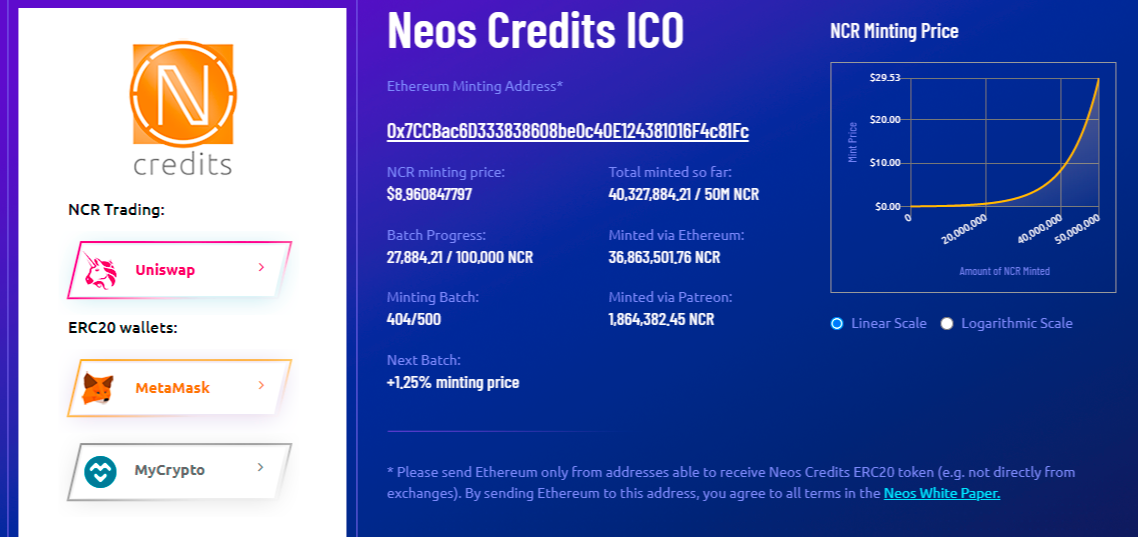Expand the MetaMask chevron arrow

(261, 385)
